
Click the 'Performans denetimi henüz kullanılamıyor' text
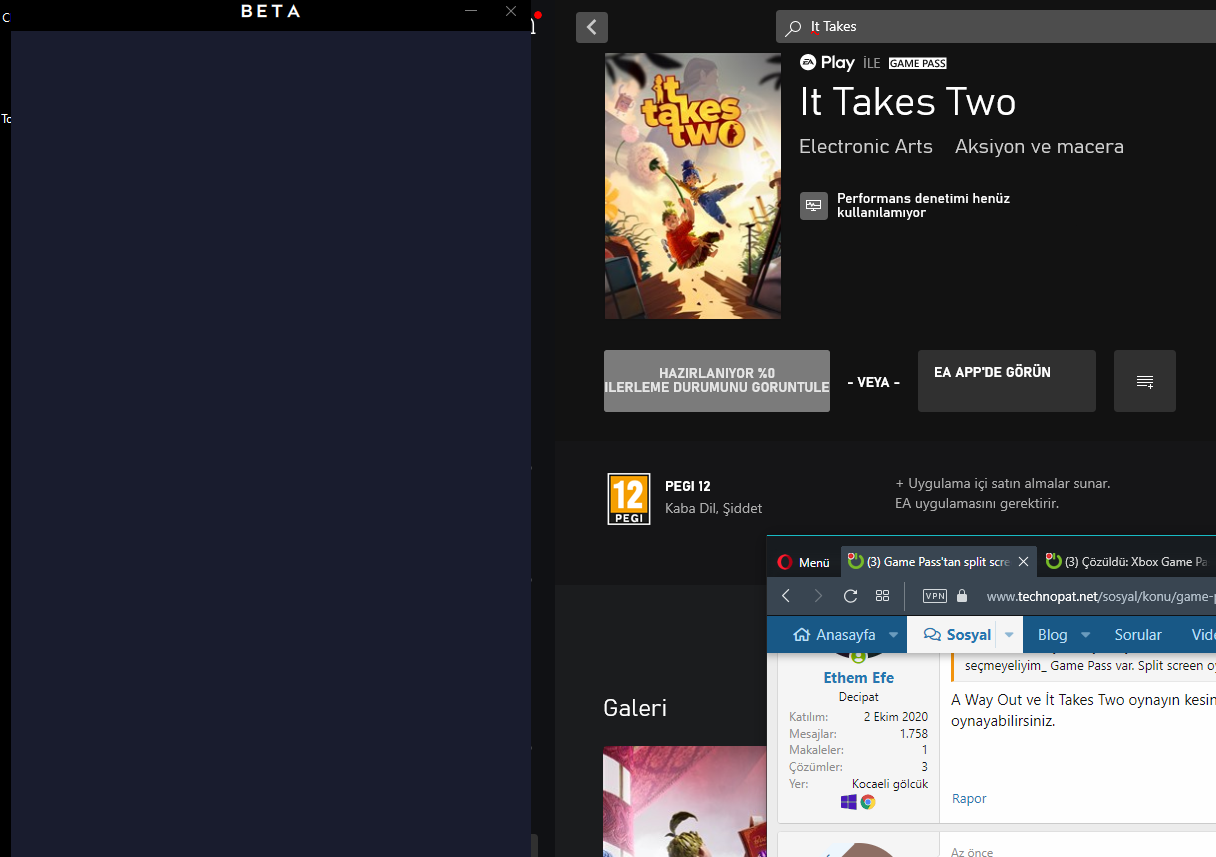pyautogui.click(x=923, y=205)
